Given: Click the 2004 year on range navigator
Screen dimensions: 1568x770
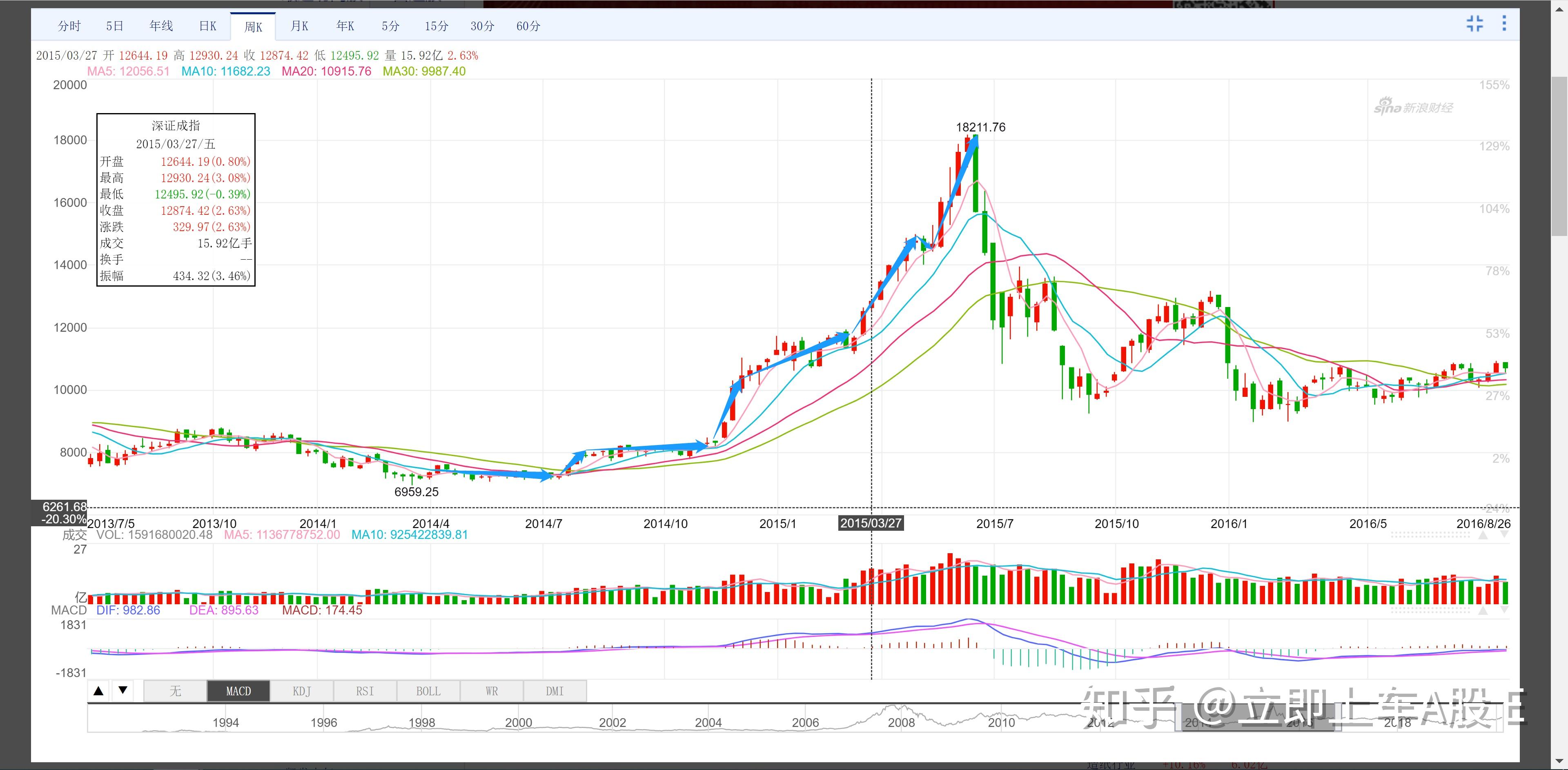Looking at the screenshot, I should point(708,723).
